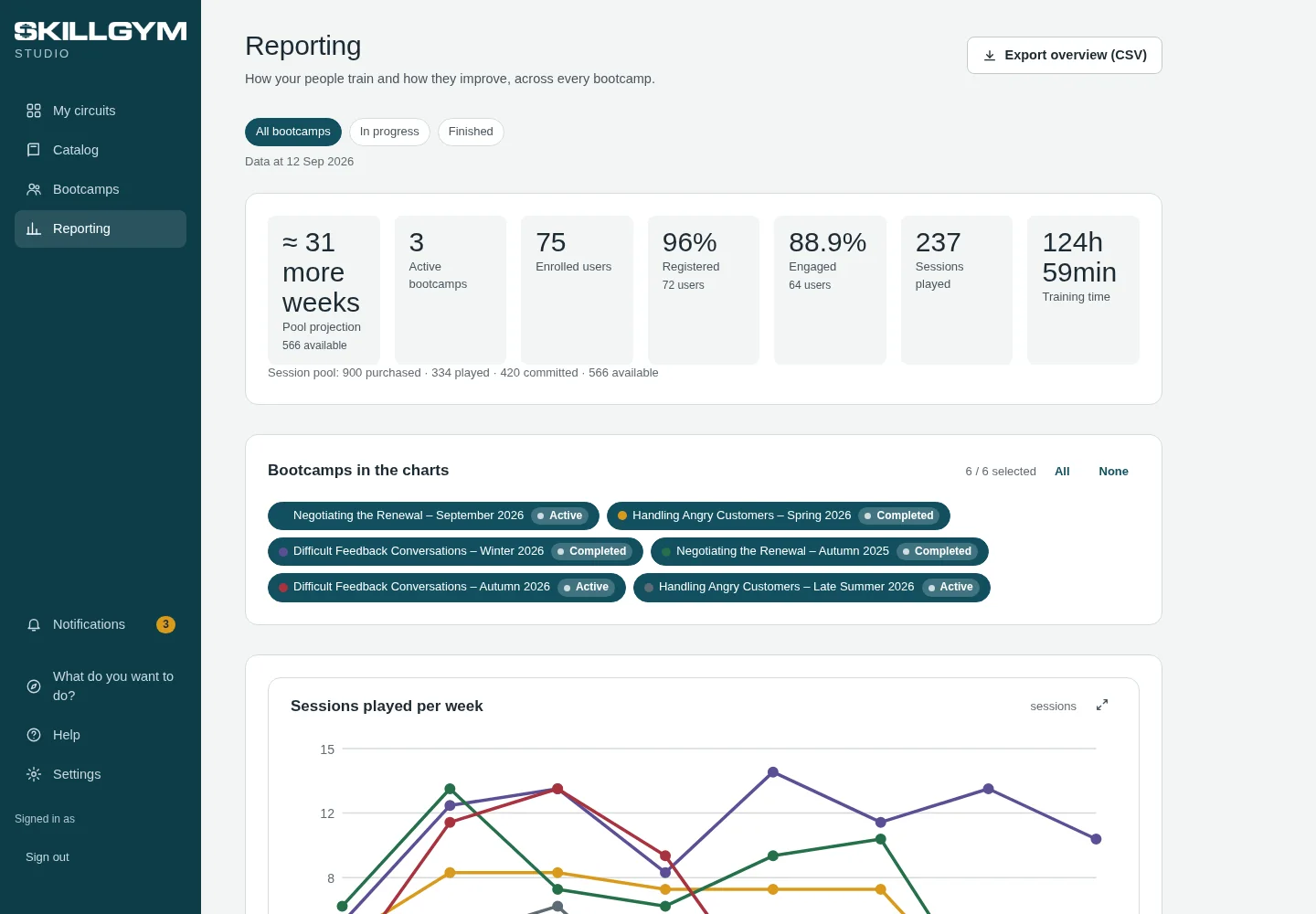Toggle Negotiating the Renewal – September 2026 chip
Image resolution: width=1316 pixels, height=914 pixels.
pos(433,515)
